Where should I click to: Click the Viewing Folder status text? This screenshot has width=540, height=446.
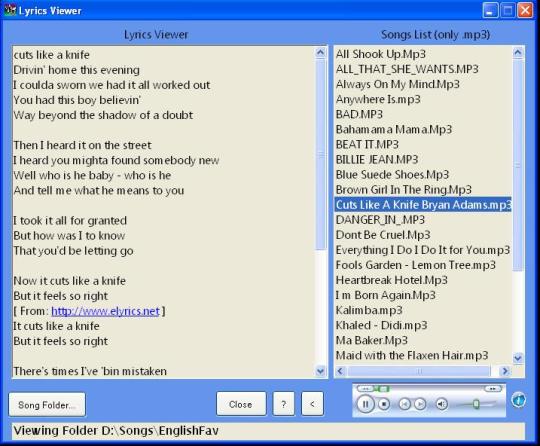click(x=116, y=431)
